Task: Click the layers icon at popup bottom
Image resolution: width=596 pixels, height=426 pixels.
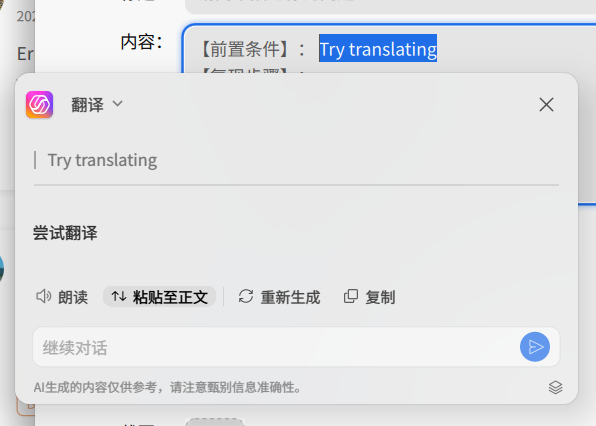Action: click(x=555, y=388)
